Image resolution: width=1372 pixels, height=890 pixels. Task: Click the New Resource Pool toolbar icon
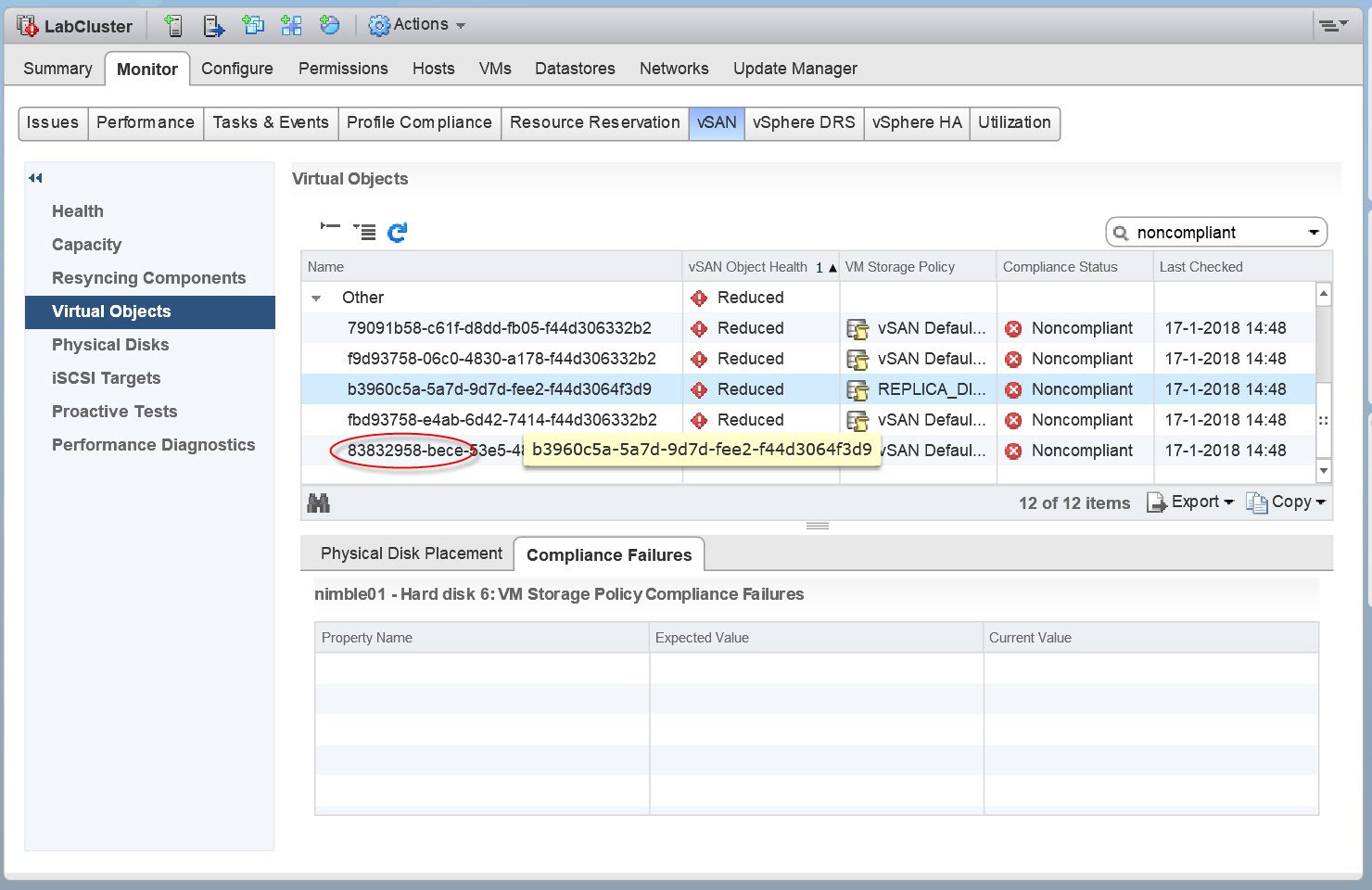point(330,26)
